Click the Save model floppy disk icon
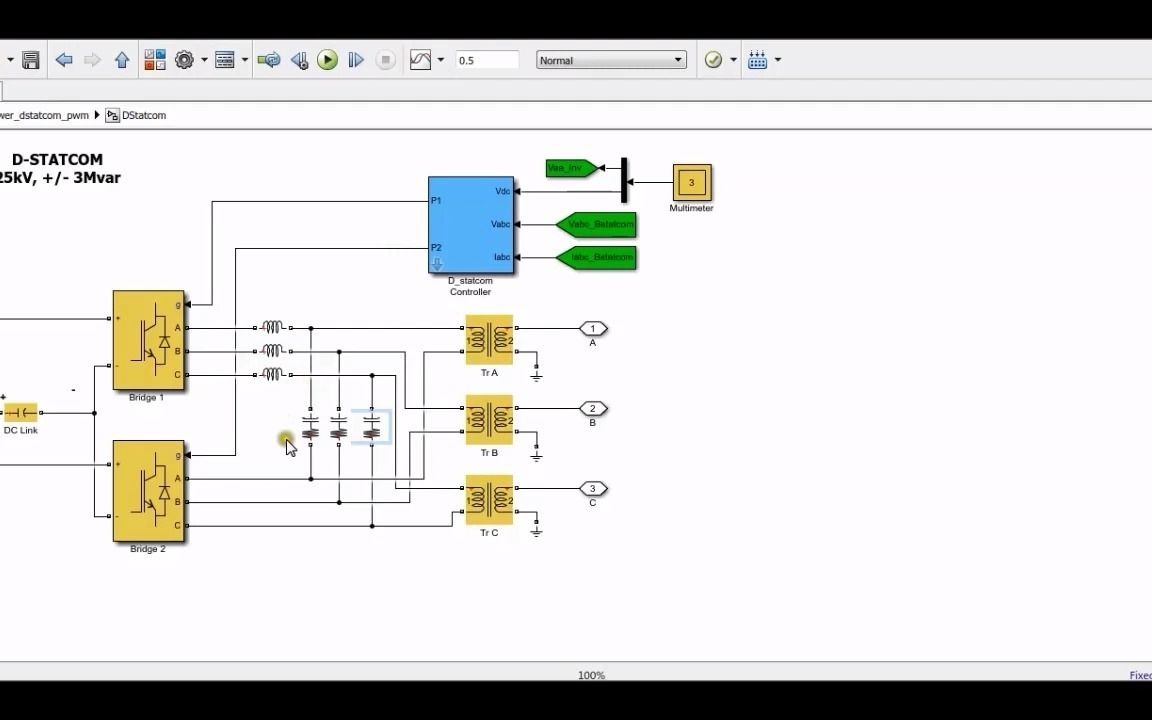This screenshot has height=720, width=1152. (30, 60)
